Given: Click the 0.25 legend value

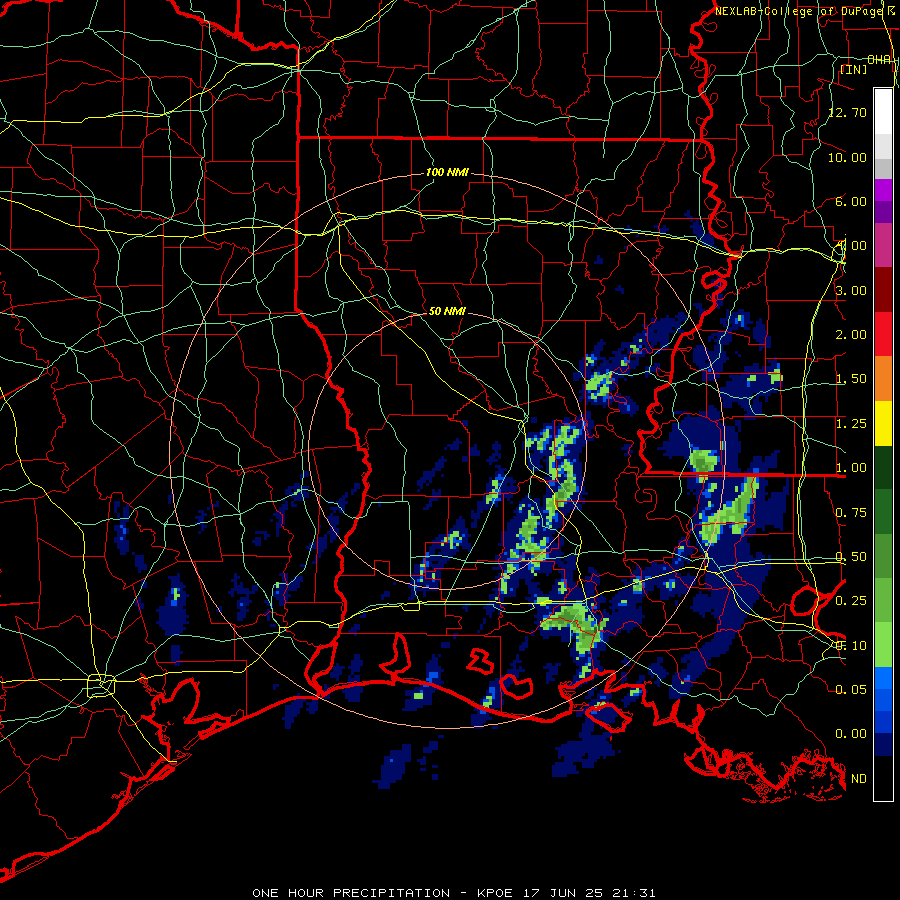Looking at the screenshot, I should [851, 601].
